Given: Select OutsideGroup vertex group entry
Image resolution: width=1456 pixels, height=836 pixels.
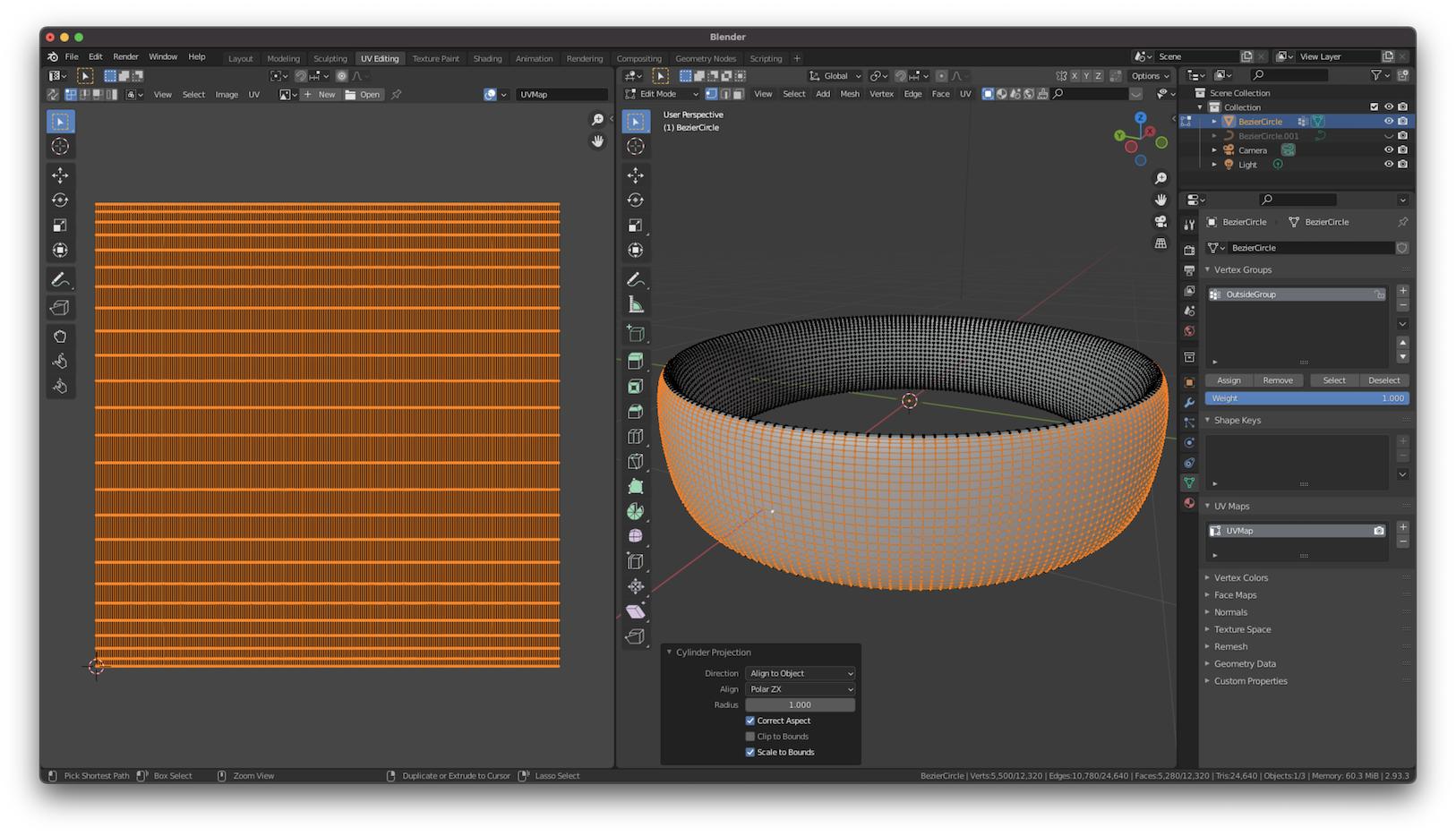Looking at the screenshot, I should pyautogui.click(x=1296, y=294).
